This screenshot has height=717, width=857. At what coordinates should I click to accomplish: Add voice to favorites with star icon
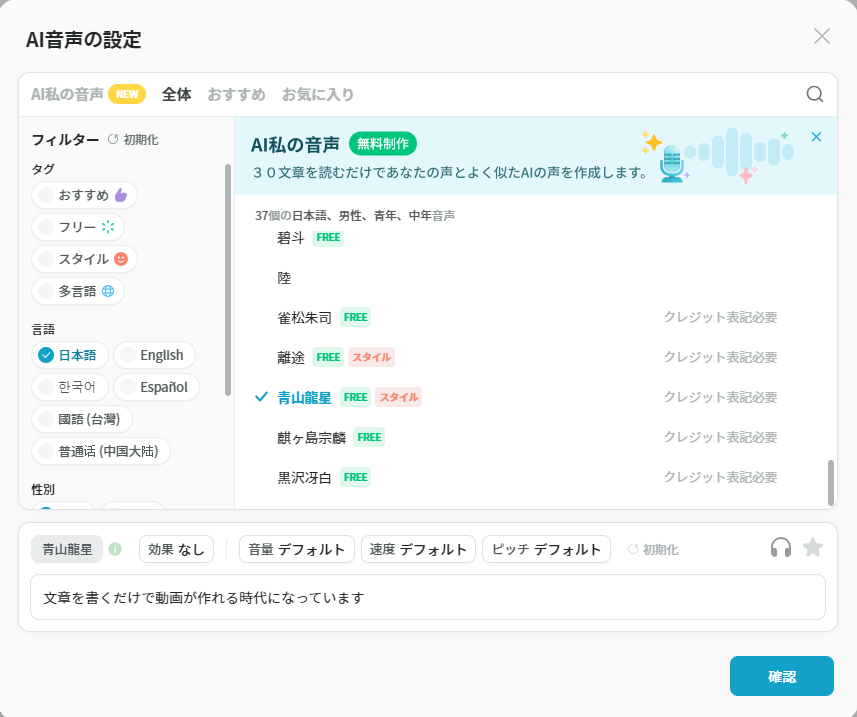(x=813, y=548)
